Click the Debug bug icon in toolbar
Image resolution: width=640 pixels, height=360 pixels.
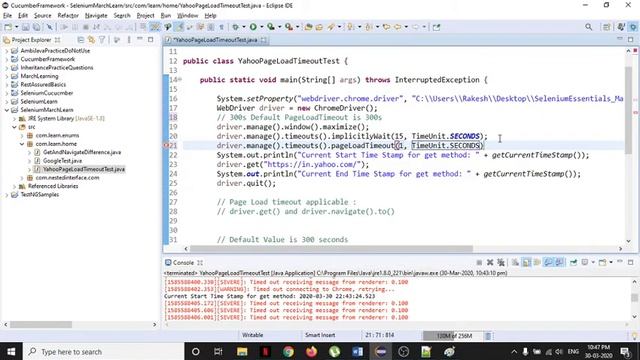[236, 27]
